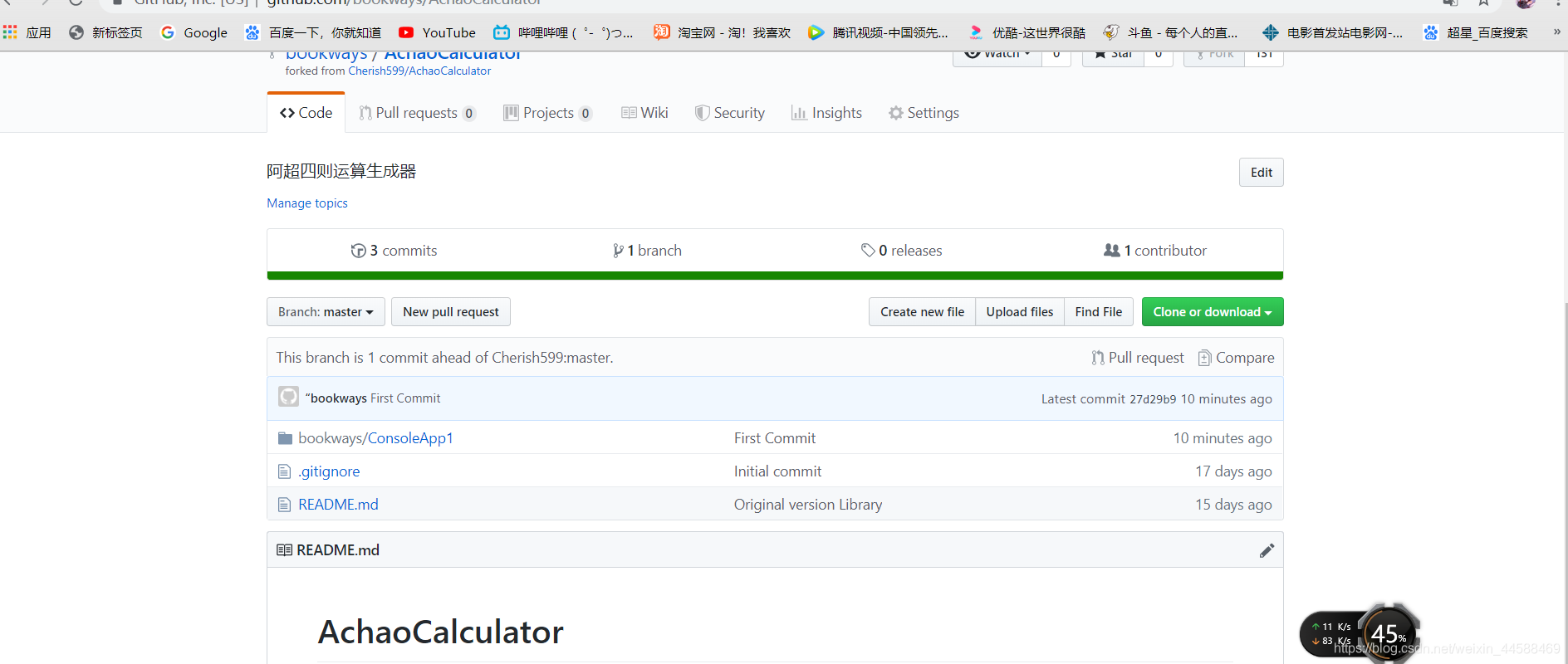
Task: Open the latest commit hash 27d29b9
Action: [1153, 399]
